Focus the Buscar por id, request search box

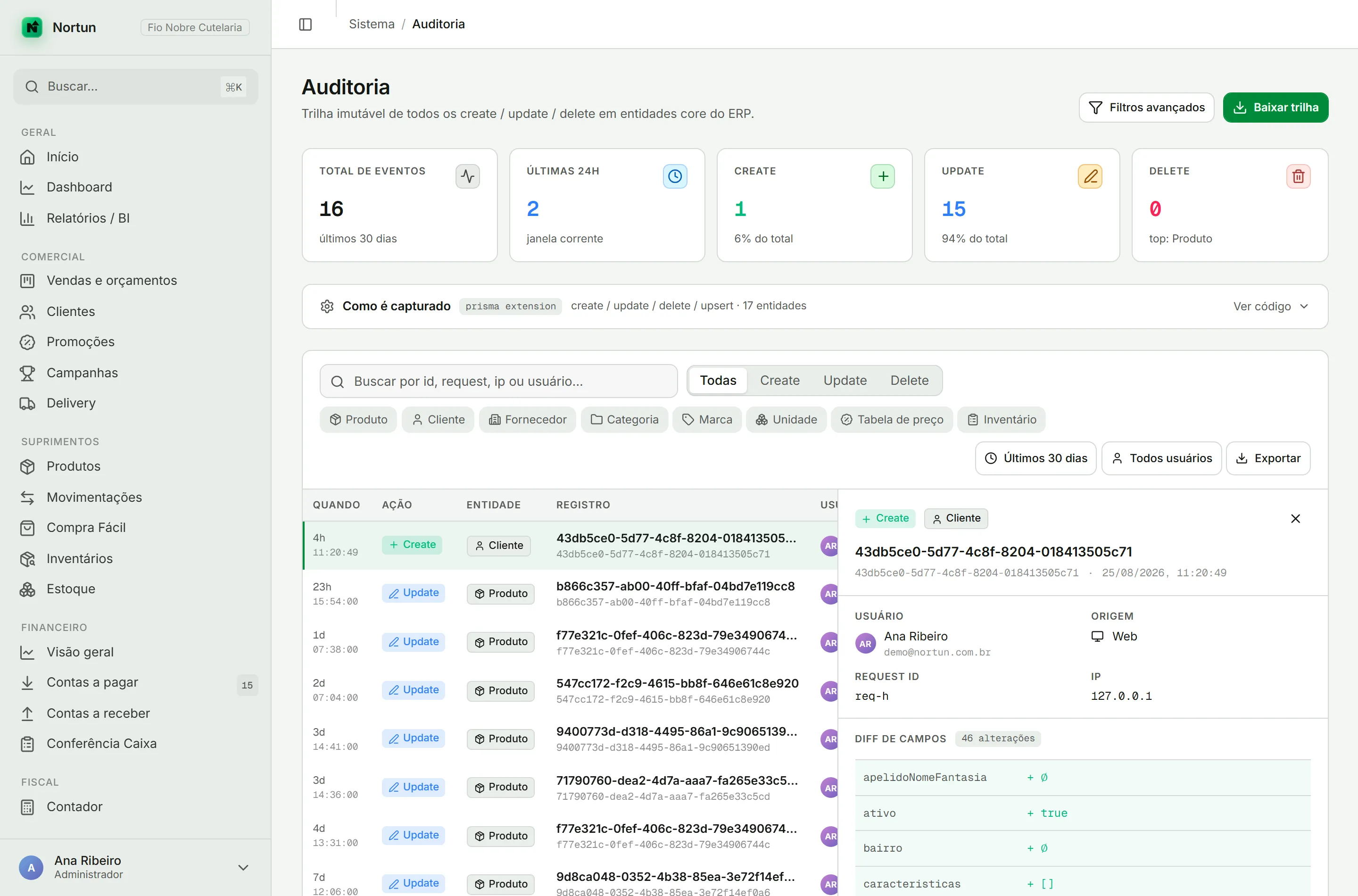point(498,381)
